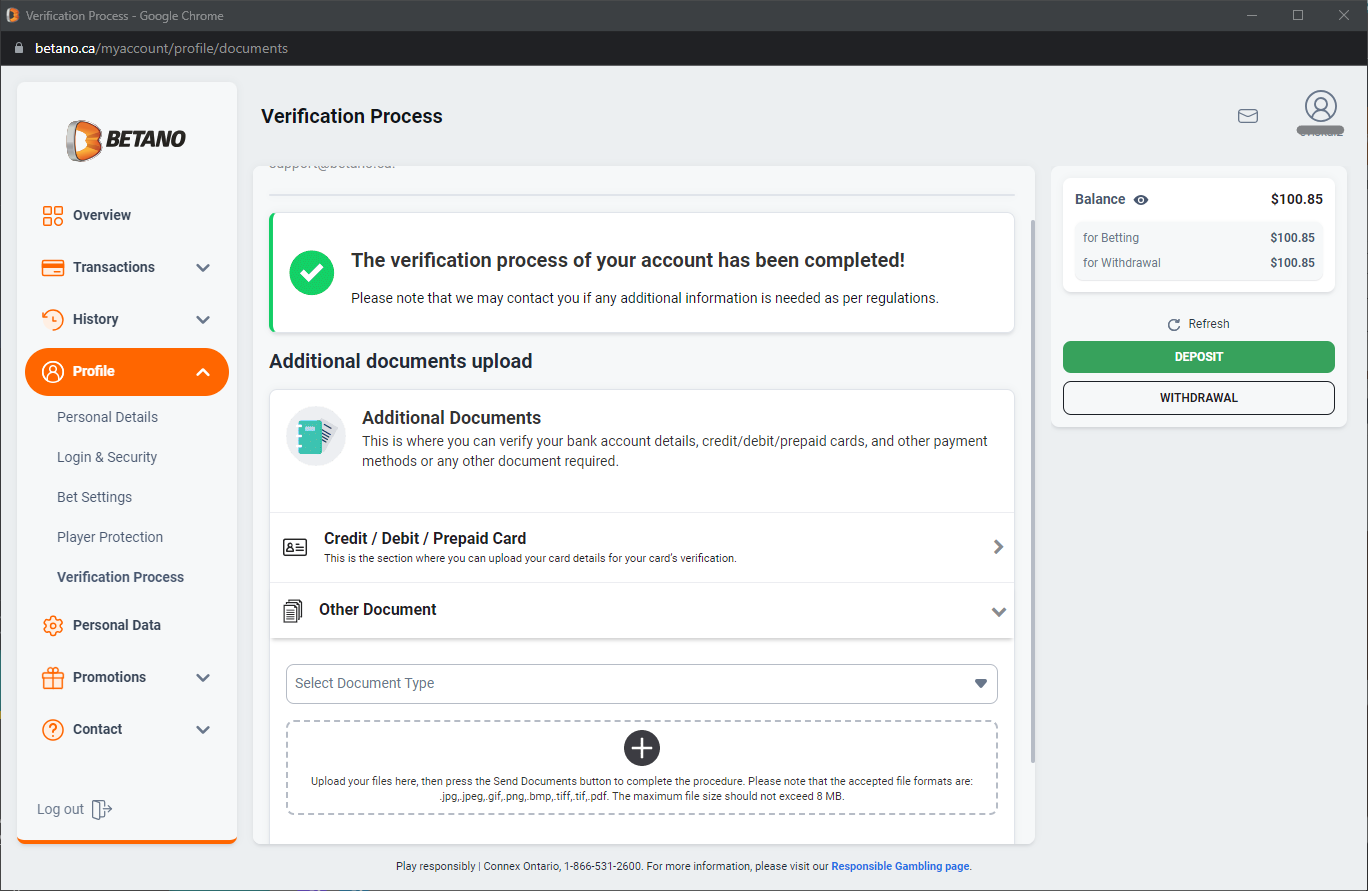Click the Profile person icon
Image resolution: width=1368 pixels, height=891 pixels.
point(53,371)
